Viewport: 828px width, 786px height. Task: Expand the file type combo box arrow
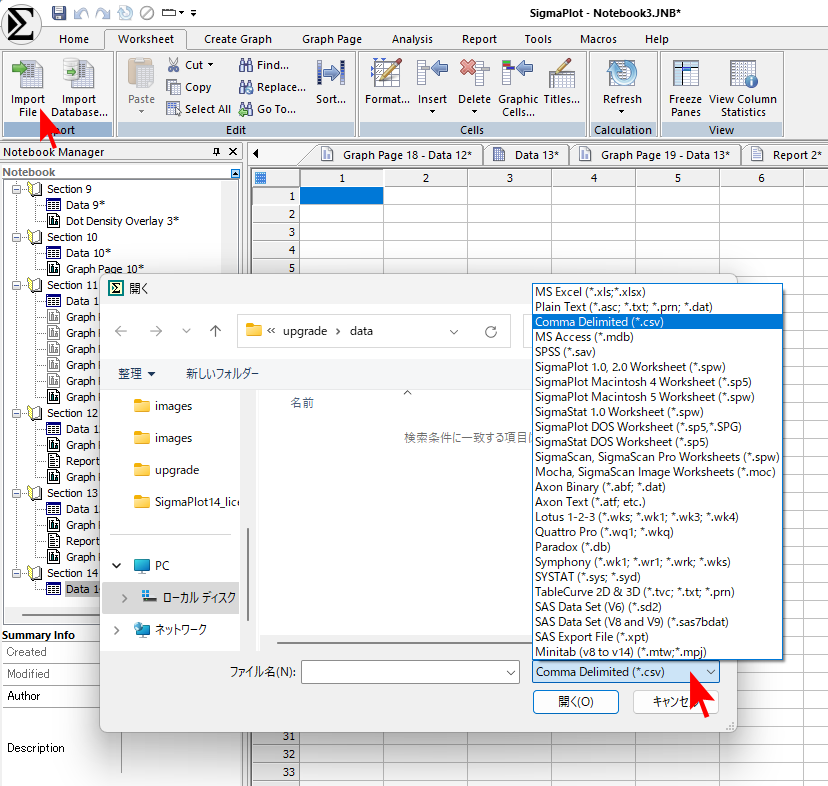click(710, 672)
